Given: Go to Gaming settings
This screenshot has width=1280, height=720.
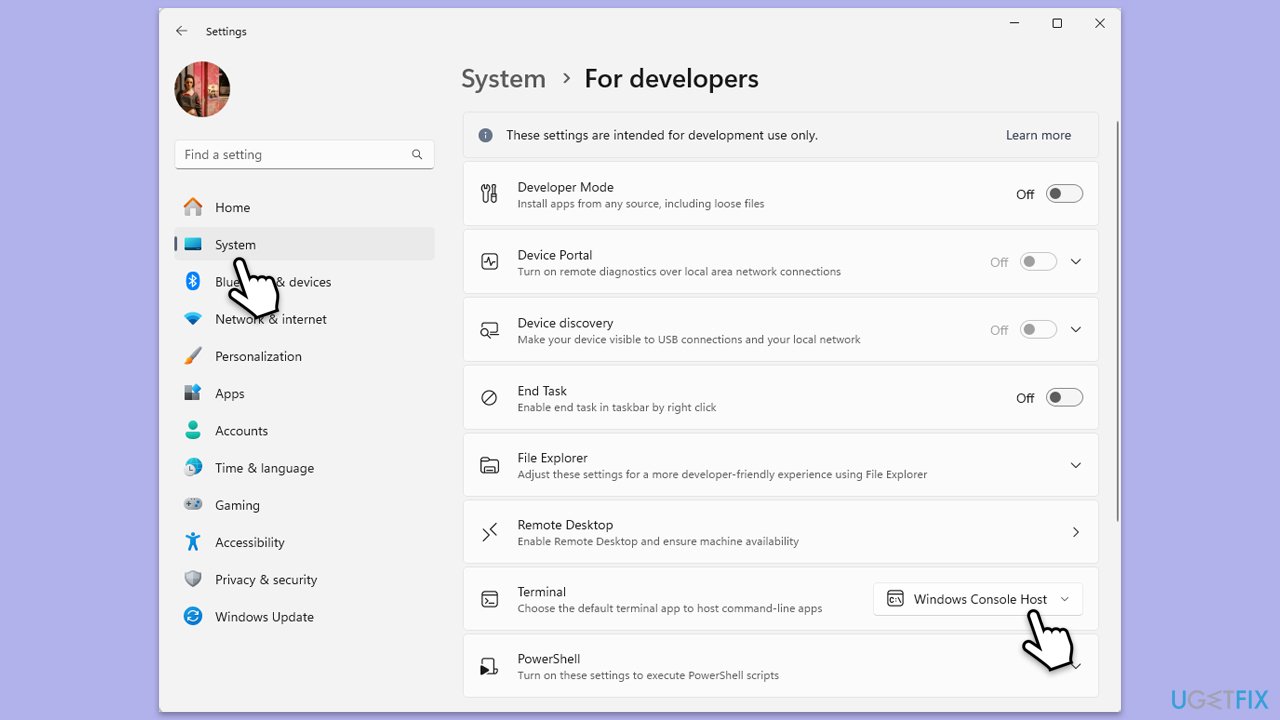Looking at the screenshot, I should pyautogui.click(x=304, y=505).
